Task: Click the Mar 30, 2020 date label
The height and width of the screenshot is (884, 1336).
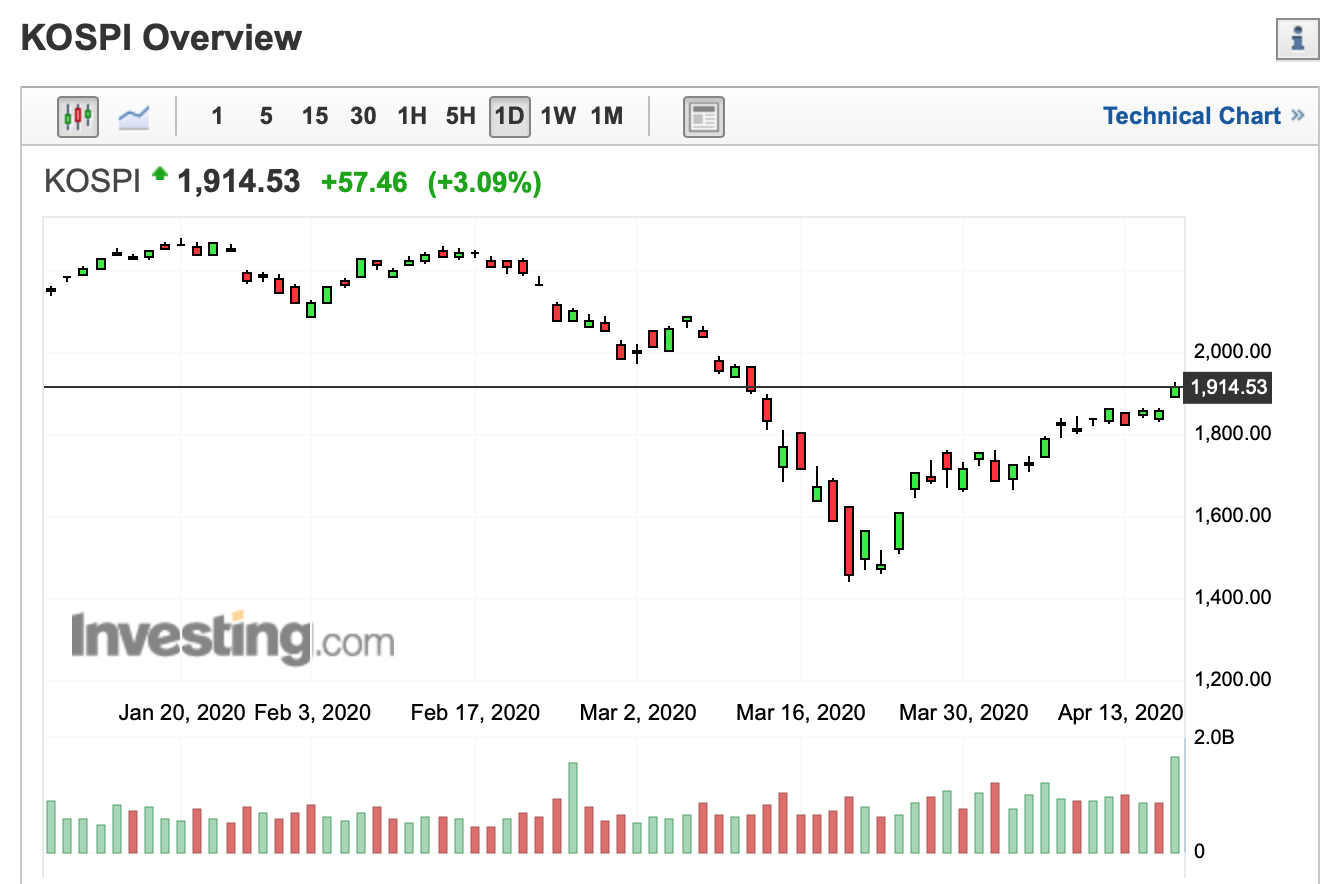Action: [963, 713]
